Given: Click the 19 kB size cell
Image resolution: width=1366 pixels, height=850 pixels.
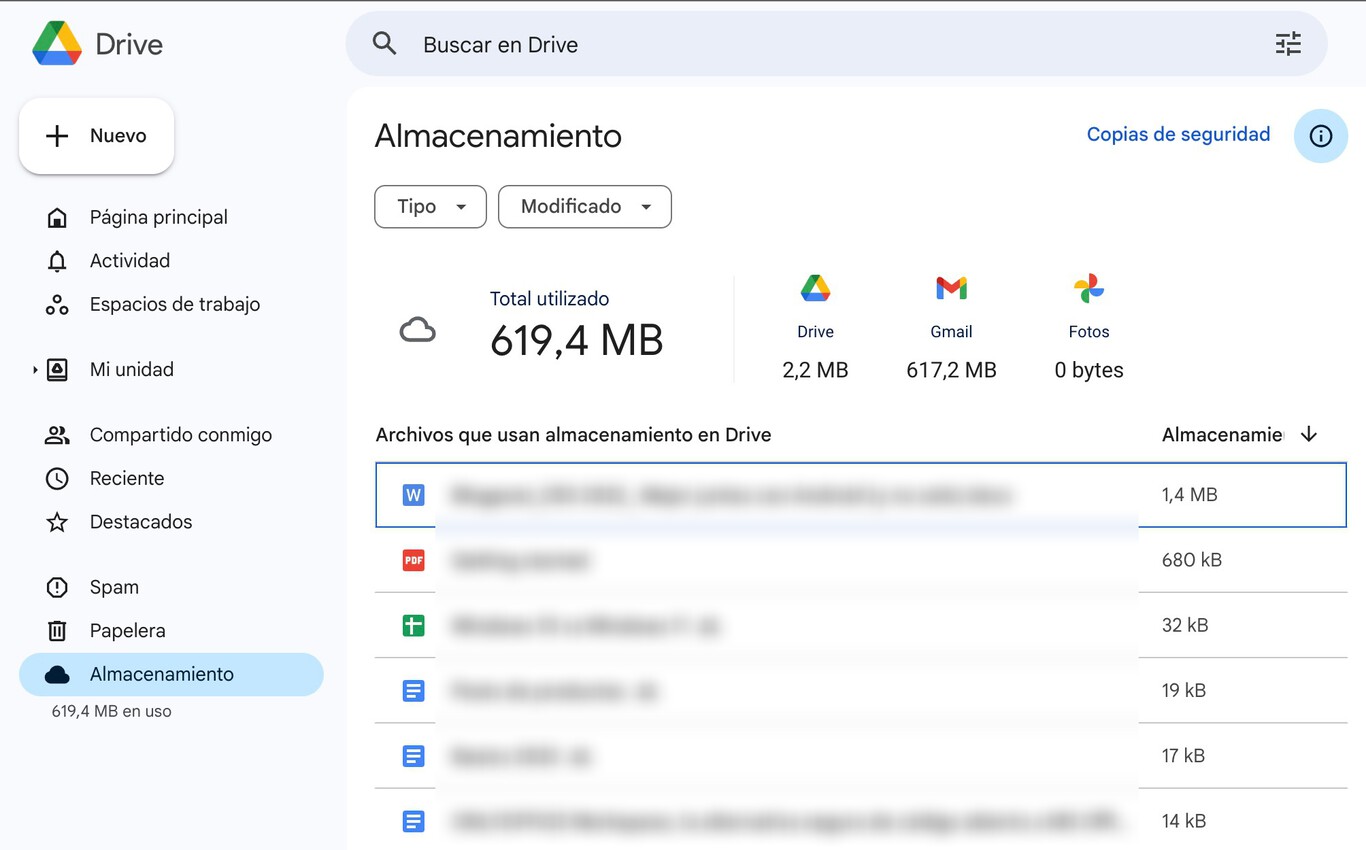Looking at the screenshot, I should pyautogui.click(x=1184, y=691).
